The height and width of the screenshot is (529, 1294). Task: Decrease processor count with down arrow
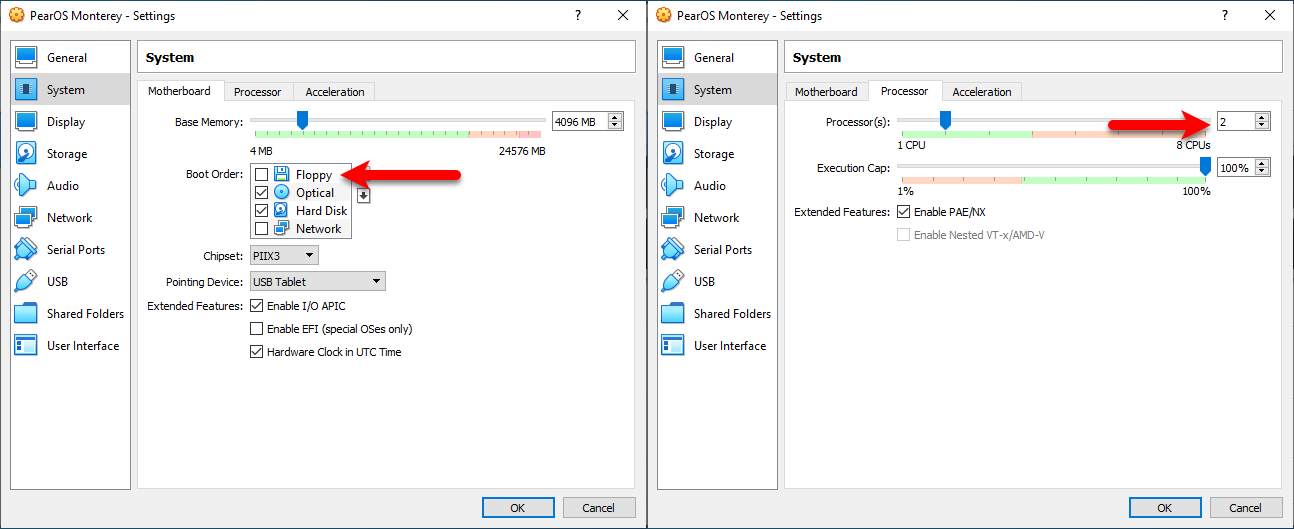pyautogui.click(x=1262, y=126)
